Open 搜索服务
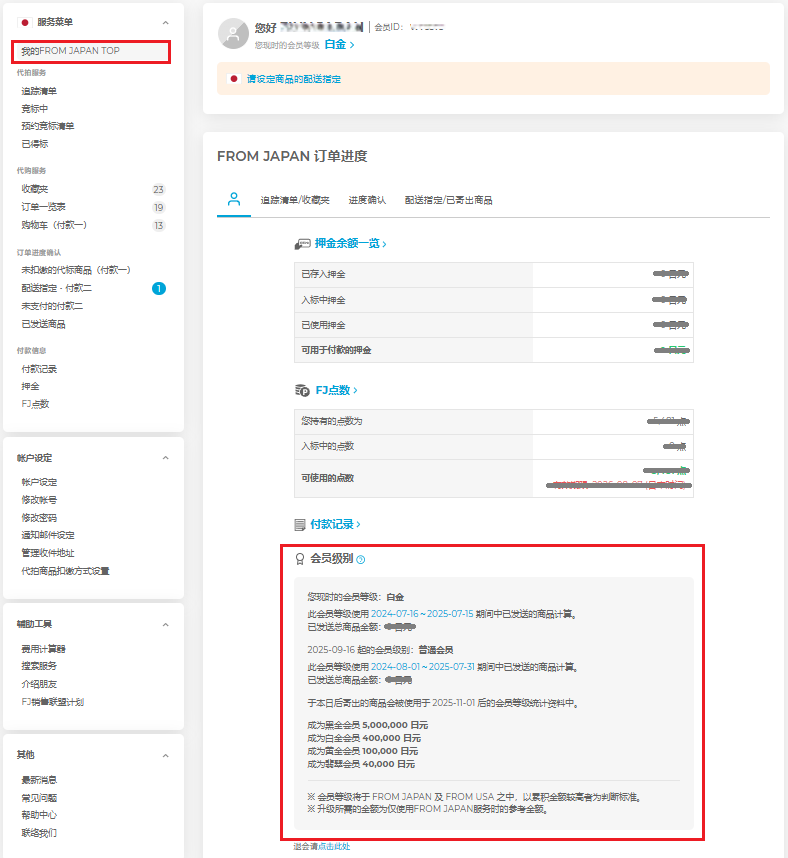788x858 pixels. coord(39,666)
